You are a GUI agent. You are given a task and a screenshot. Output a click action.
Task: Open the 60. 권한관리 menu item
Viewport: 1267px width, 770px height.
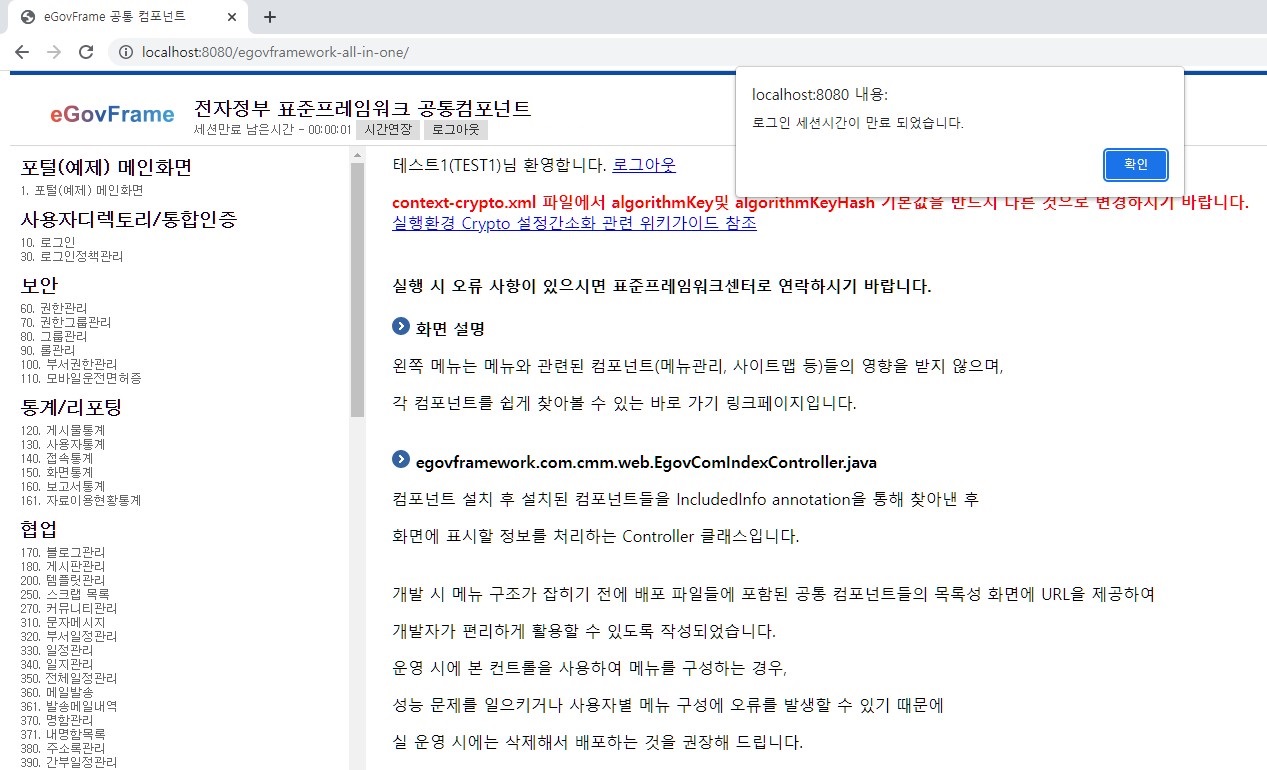pos(53,308)
